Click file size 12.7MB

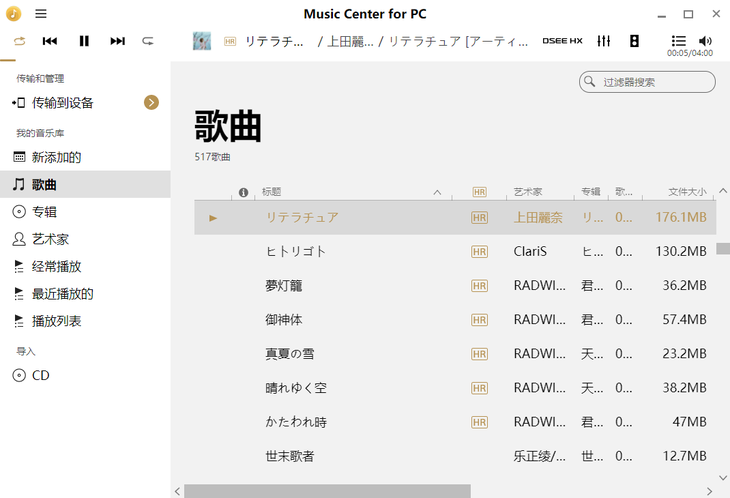(x=684, y=456)
